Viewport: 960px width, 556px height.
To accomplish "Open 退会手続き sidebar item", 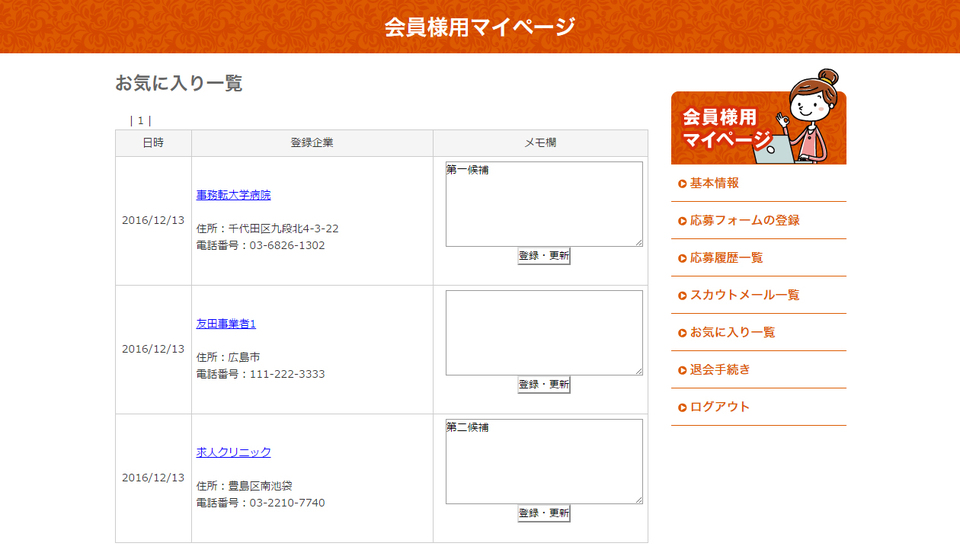I will point(720,370).
